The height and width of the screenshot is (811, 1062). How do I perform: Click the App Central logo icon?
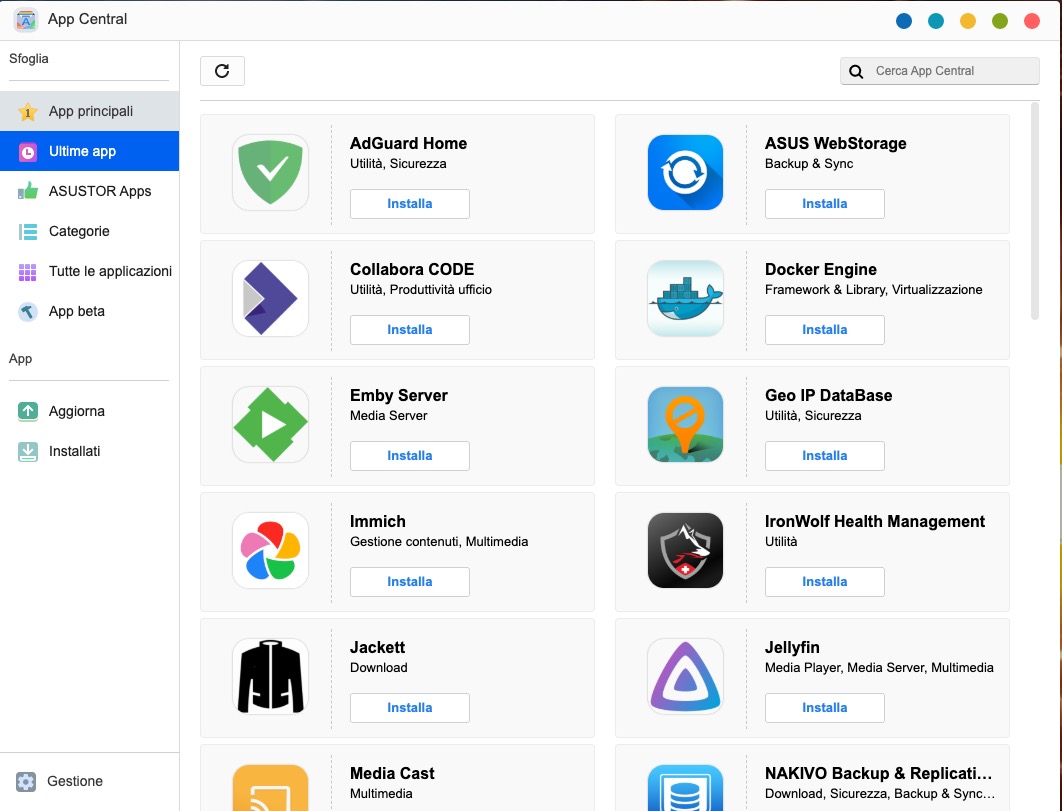pos(26,20)
